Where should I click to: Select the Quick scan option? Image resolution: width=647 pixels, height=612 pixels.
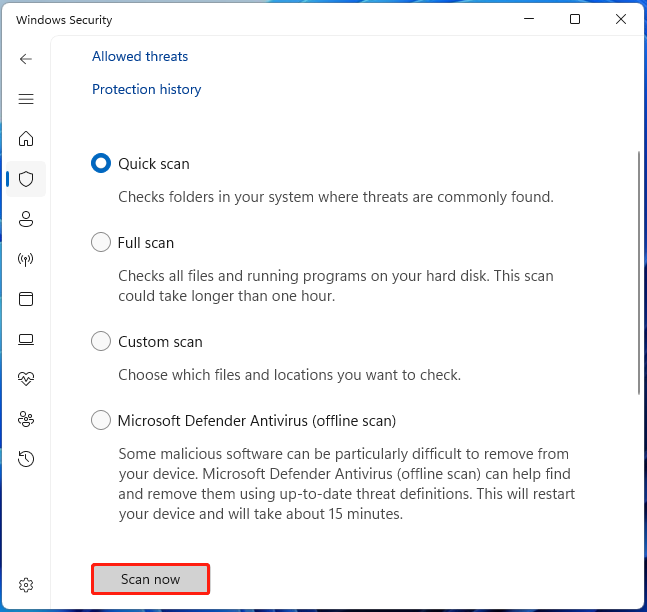coord(101,163)
